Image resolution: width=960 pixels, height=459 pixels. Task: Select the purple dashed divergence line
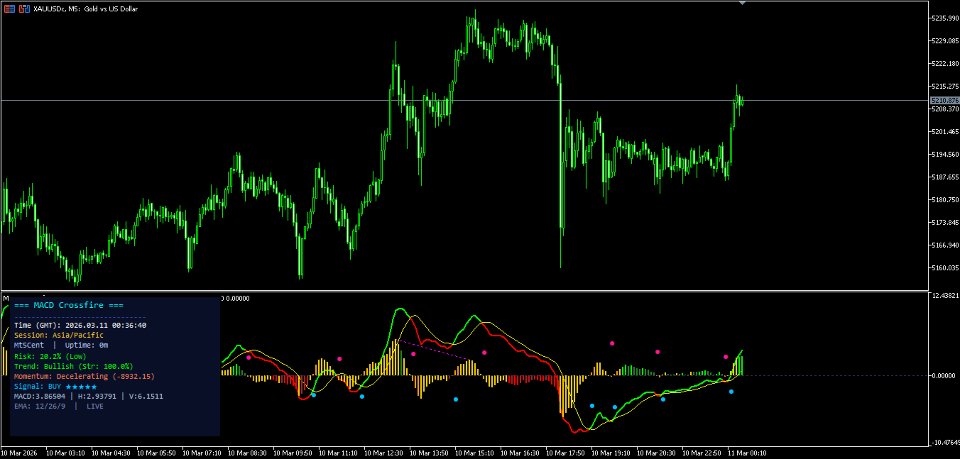coord(436,349)
